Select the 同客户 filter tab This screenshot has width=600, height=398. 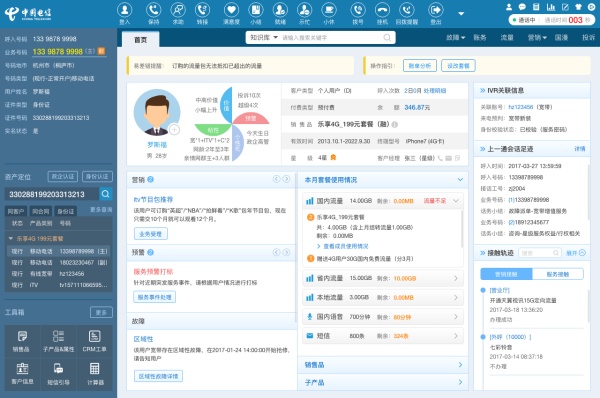tap(16, 211)
